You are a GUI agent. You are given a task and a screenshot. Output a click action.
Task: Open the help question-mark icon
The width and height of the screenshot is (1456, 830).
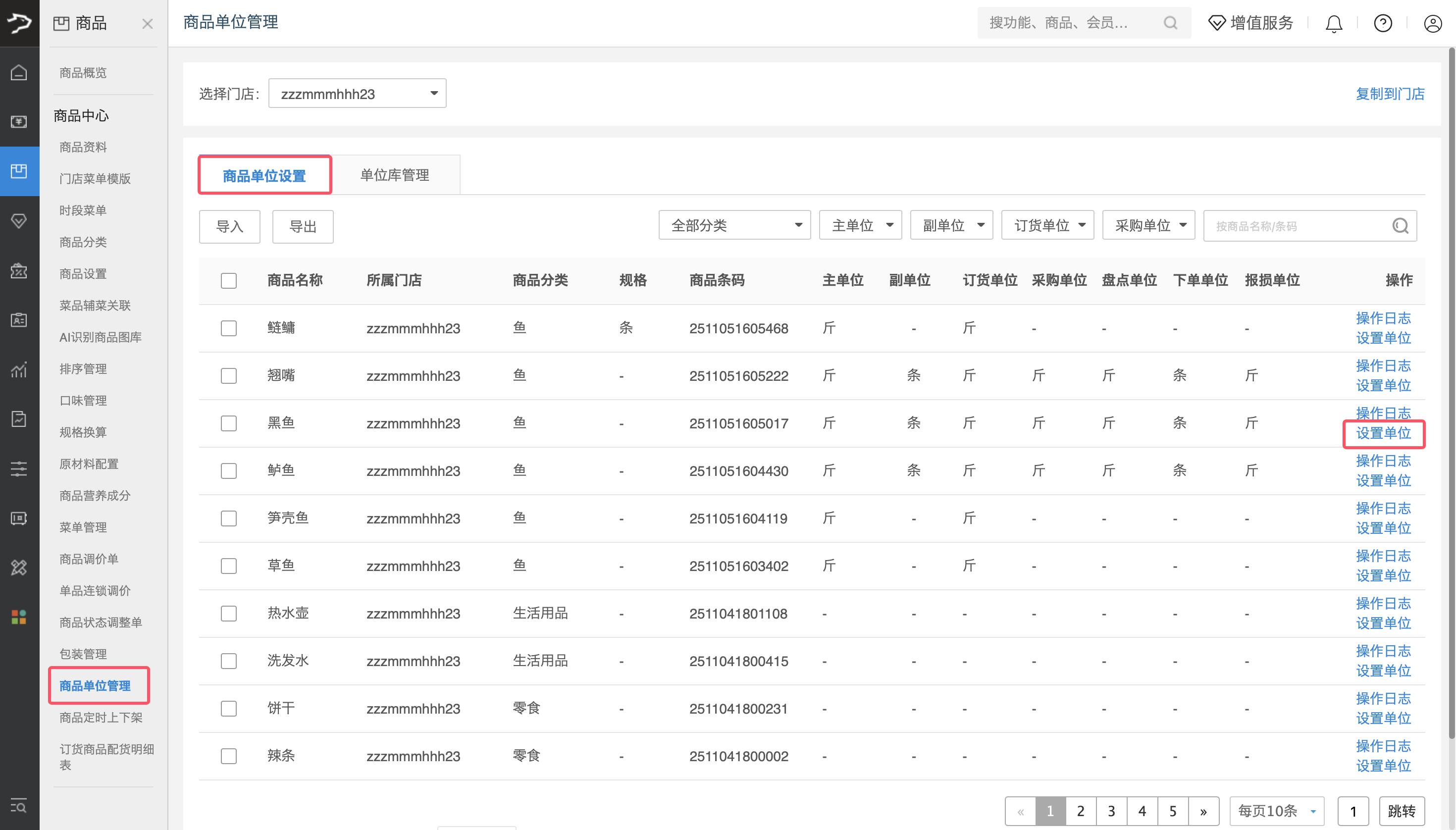tap(1383, 23)
